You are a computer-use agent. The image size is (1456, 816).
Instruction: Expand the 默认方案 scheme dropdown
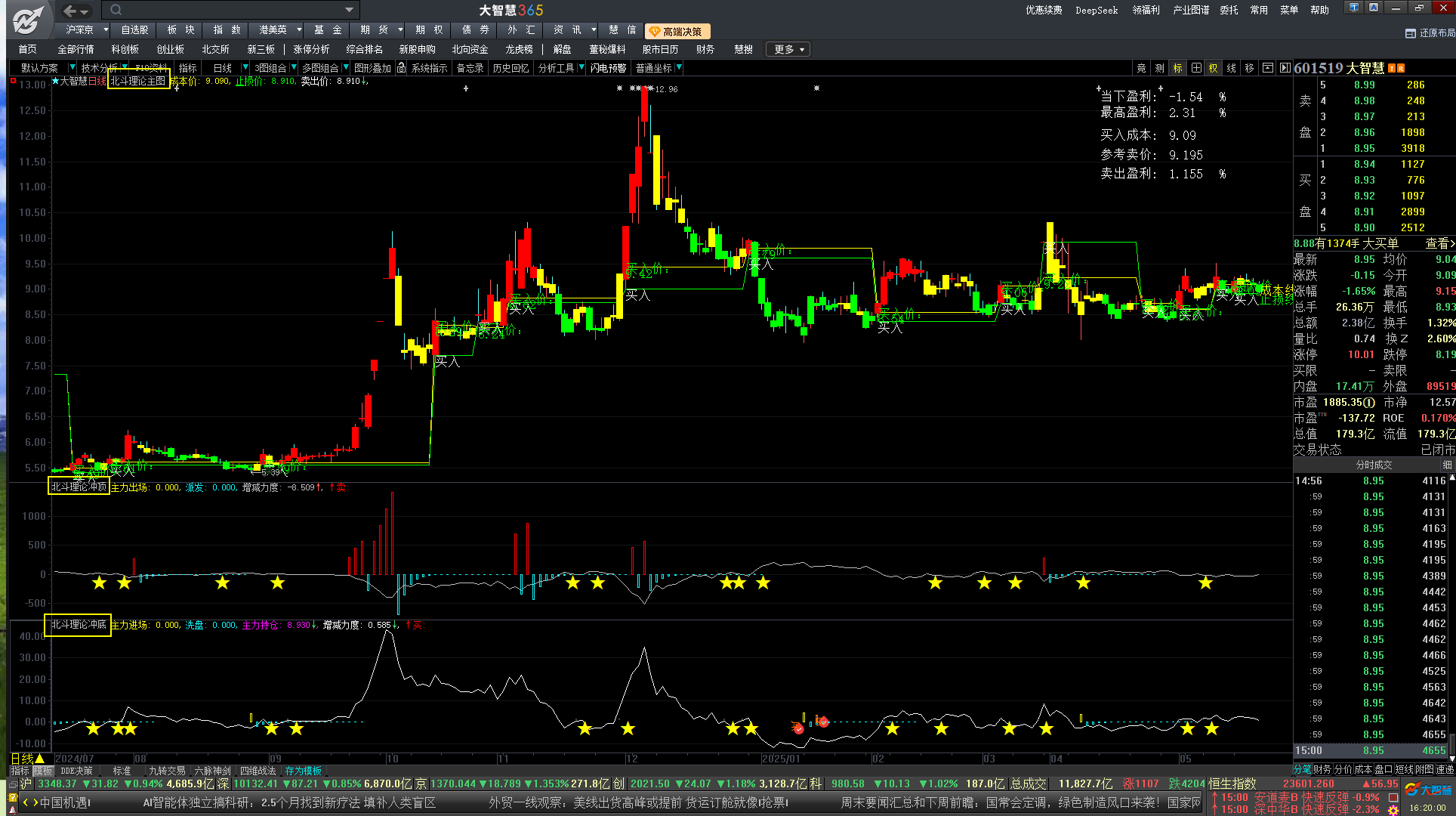coord(72,68)
